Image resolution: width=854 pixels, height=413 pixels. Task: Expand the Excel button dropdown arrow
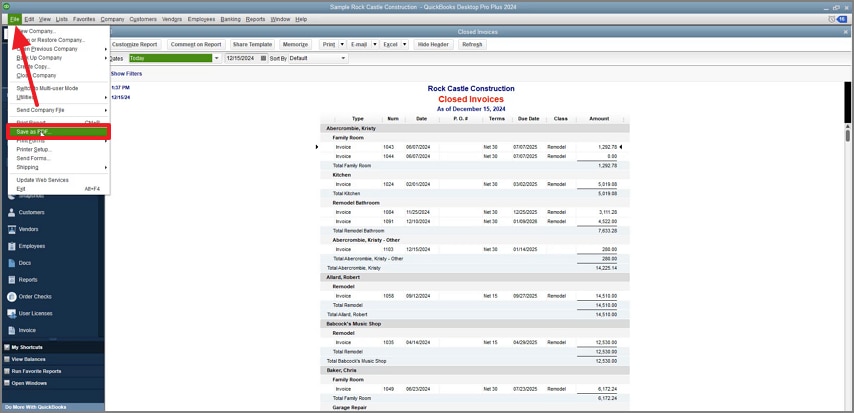coord(405,45)
